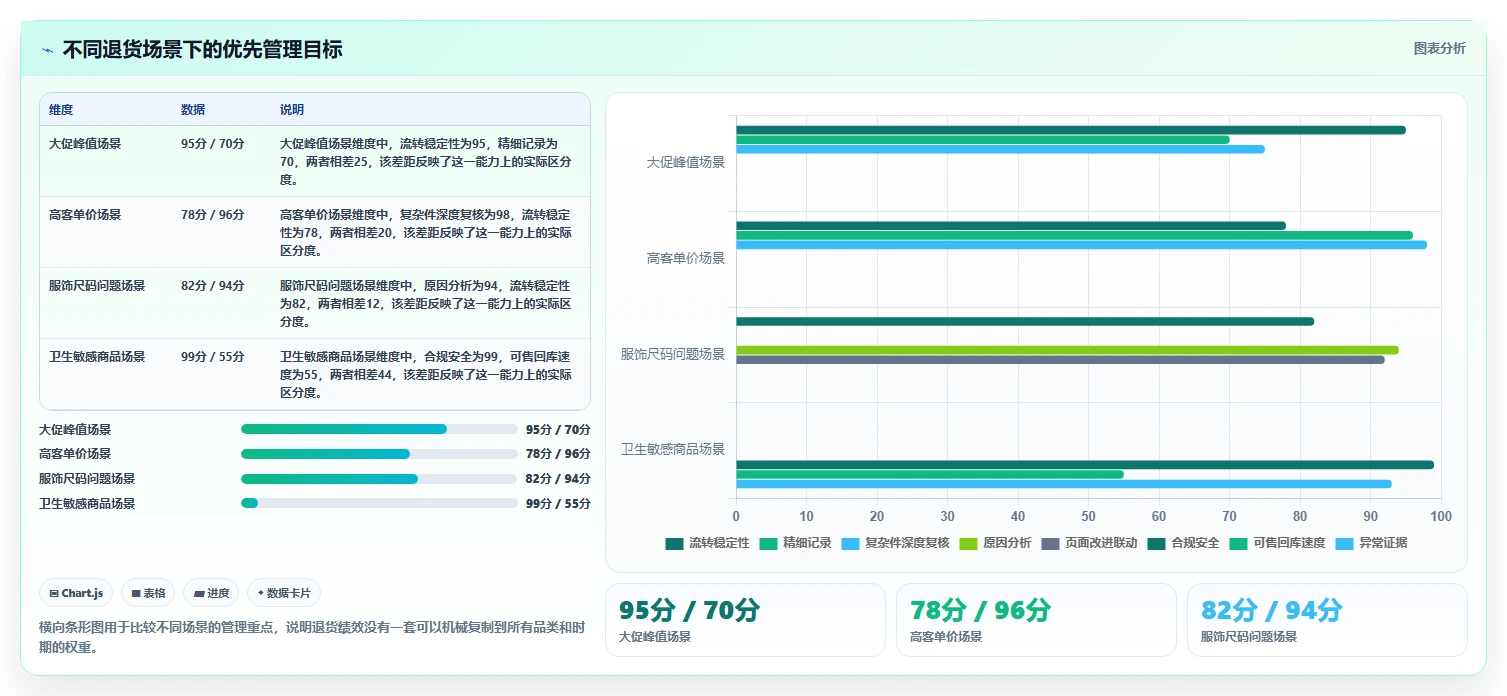Viewport: 1507px width, 696px height.
Task: Toggle the 异常证据 legend entry
Action: (1371, 543)
